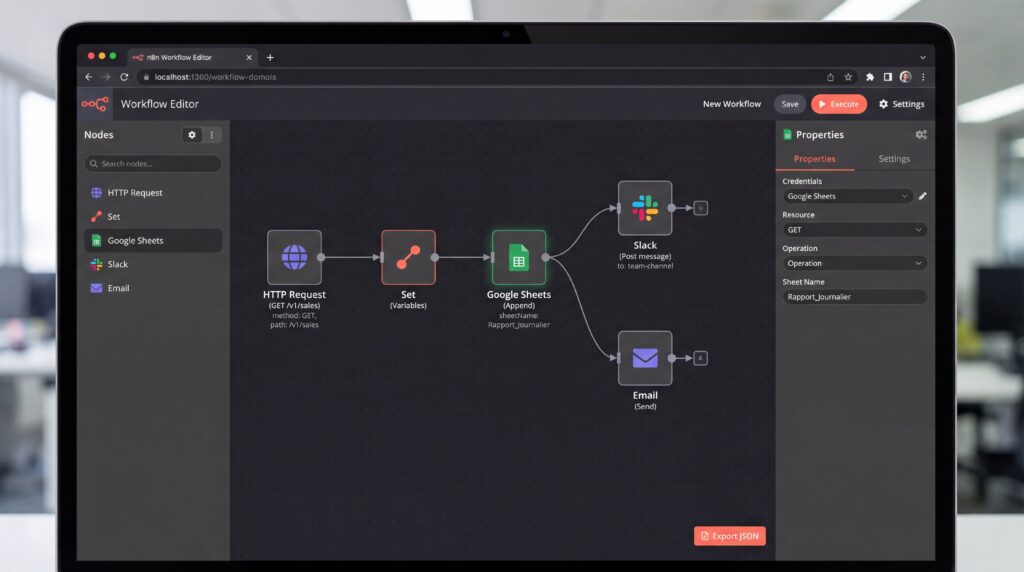
Task: Open Nodes panel three-dot menu
Action: [212, 135]
